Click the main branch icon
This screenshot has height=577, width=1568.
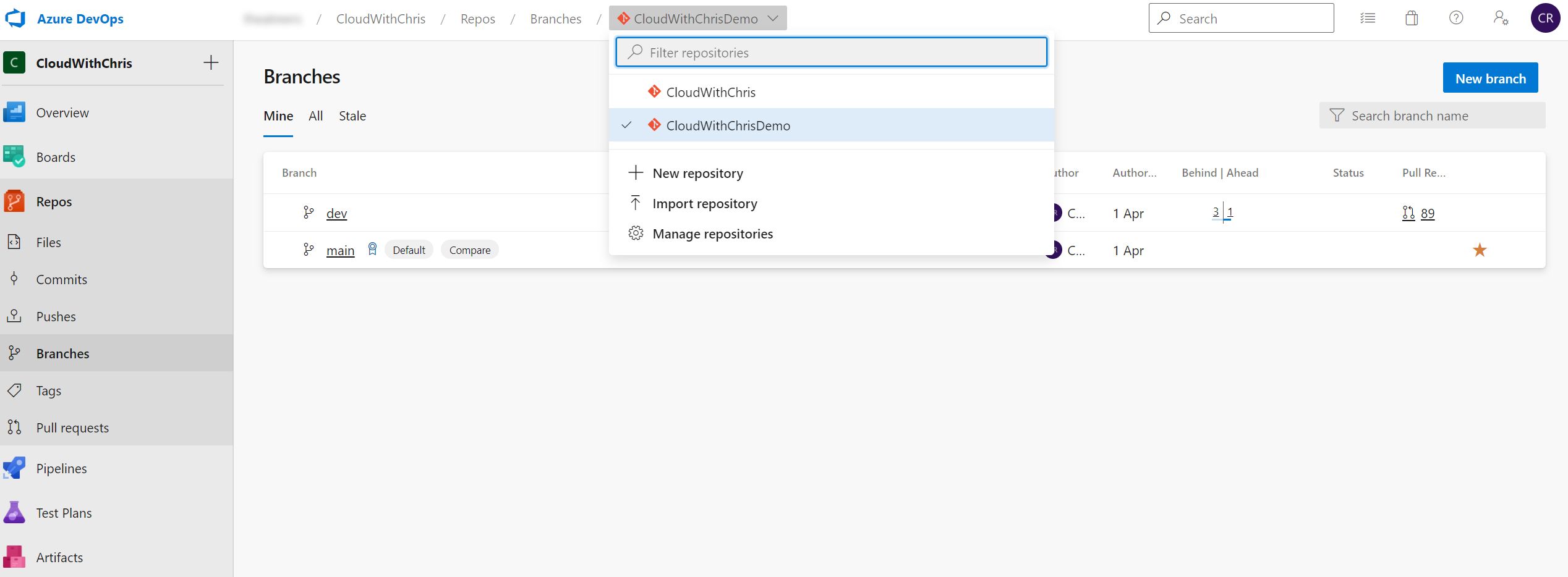pos(309,250)
